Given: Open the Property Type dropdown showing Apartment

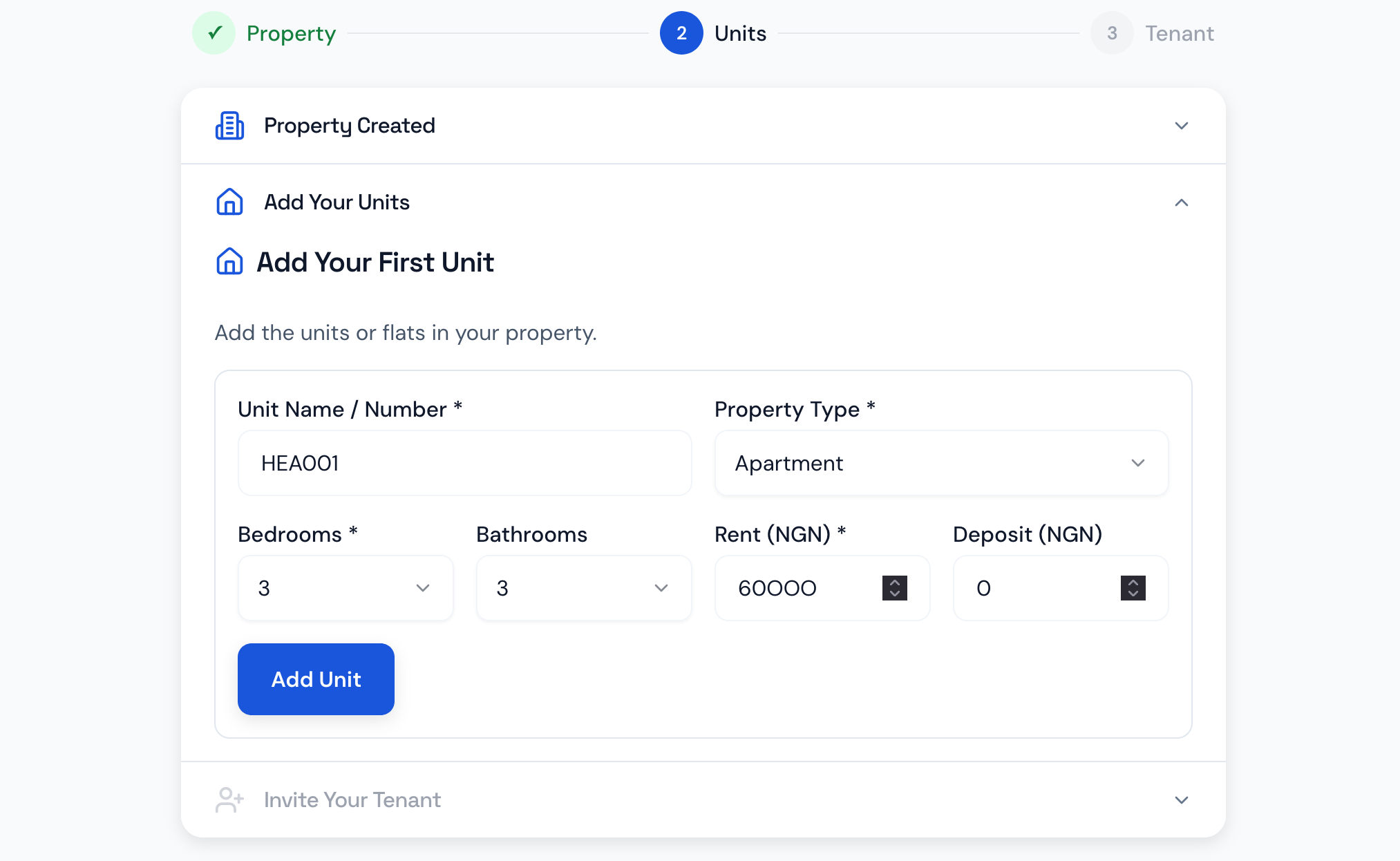Looking at the screenshot, I should pyautogui.click(x=941, y=463).
